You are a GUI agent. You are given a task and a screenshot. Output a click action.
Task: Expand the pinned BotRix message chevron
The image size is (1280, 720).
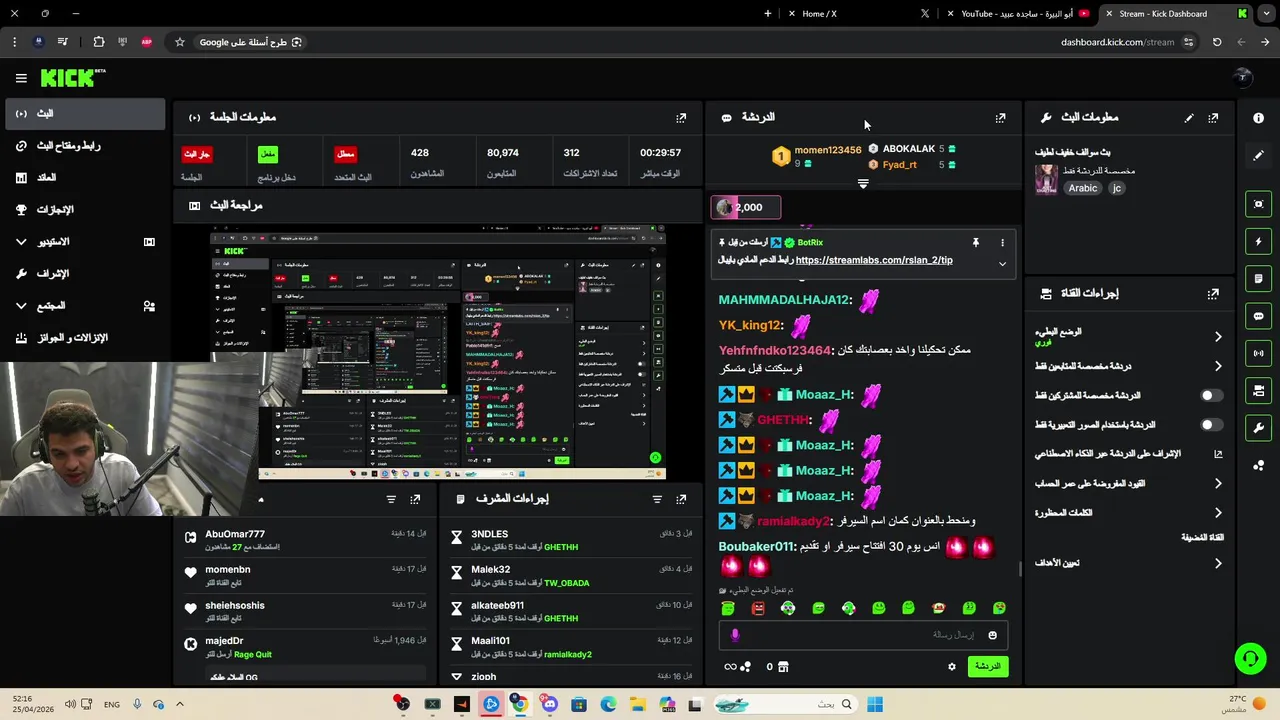1002,264
